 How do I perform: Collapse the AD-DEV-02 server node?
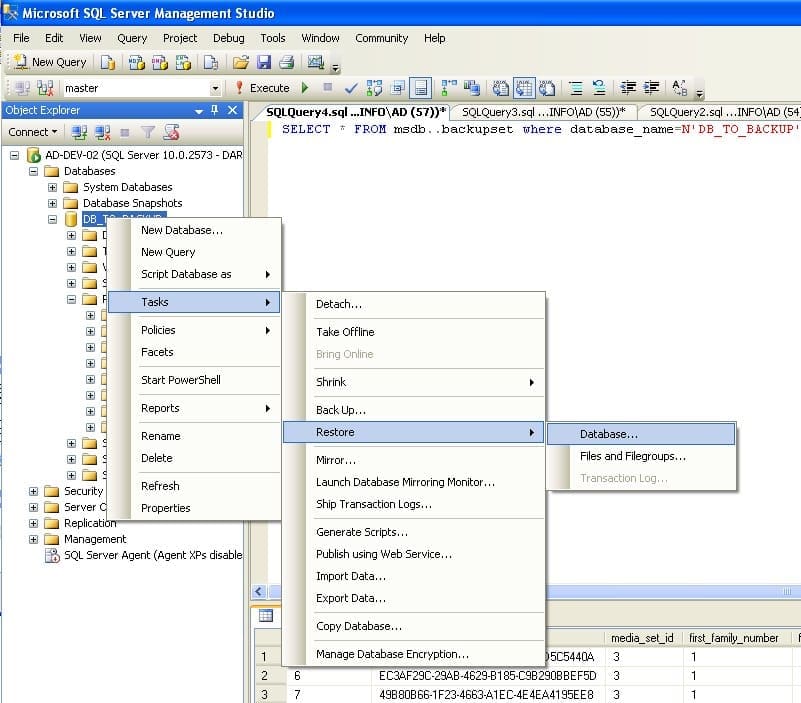15,155
